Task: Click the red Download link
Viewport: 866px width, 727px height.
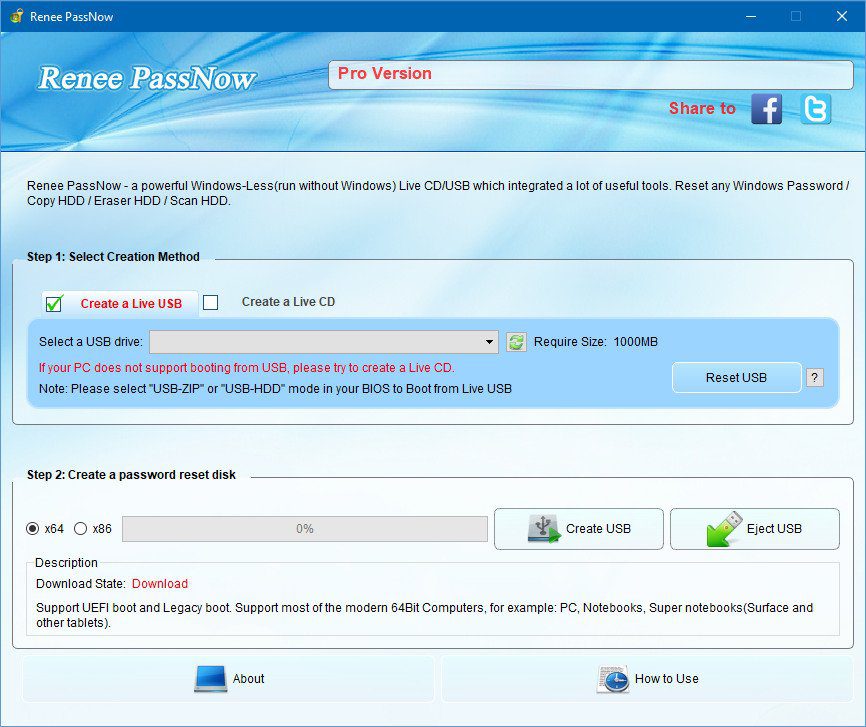Action: coord(160,584)
